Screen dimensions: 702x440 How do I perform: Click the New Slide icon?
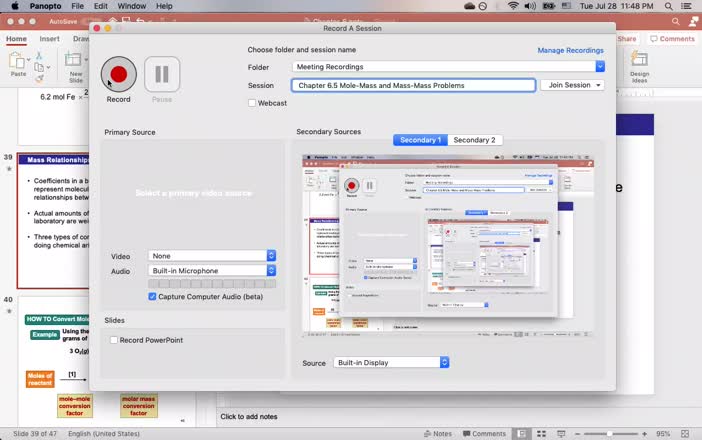[x=75, y=63]
